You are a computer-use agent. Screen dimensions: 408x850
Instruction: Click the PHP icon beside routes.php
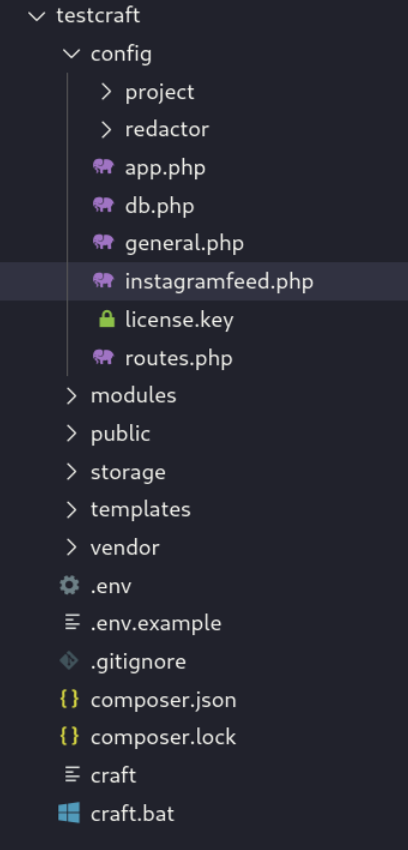(x=103, y=357)
